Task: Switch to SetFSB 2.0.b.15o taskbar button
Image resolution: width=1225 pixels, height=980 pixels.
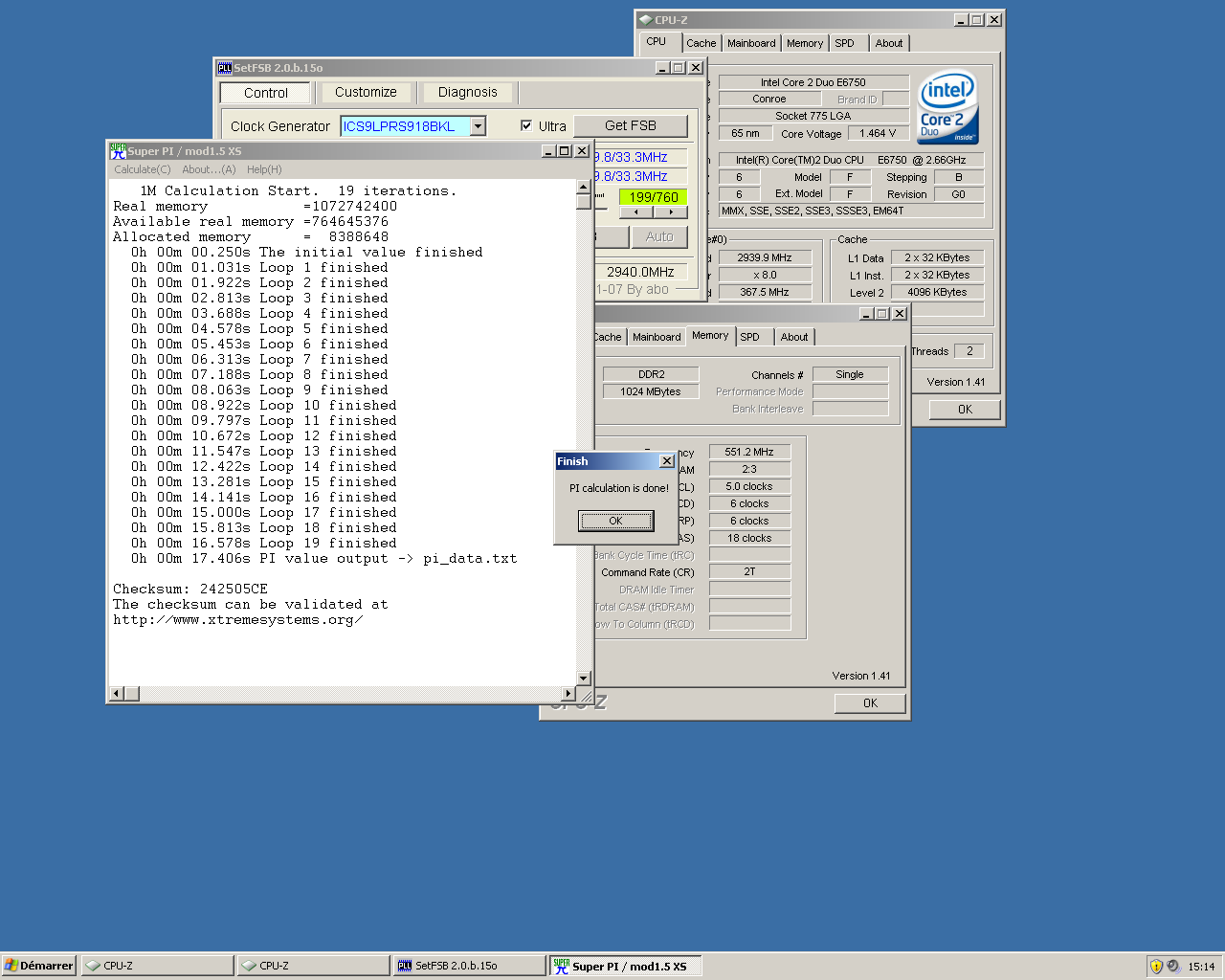Action: 469,966
